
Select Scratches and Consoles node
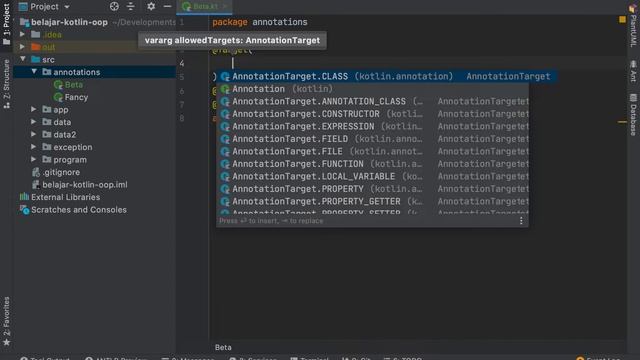(x=79, y=210)
